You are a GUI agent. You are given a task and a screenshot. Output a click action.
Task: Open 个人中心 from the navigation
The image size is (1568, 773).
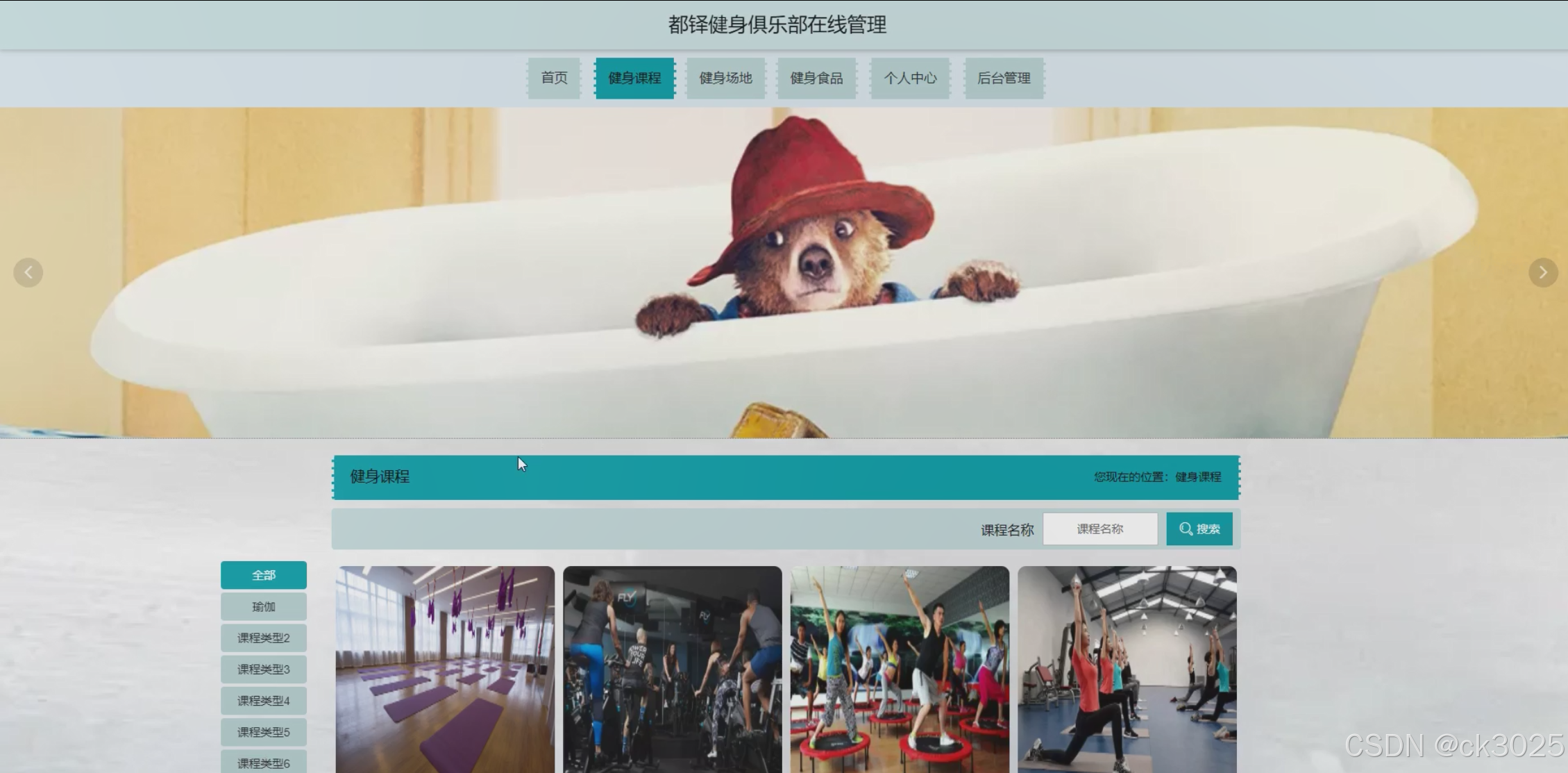[x=910, y=78]
